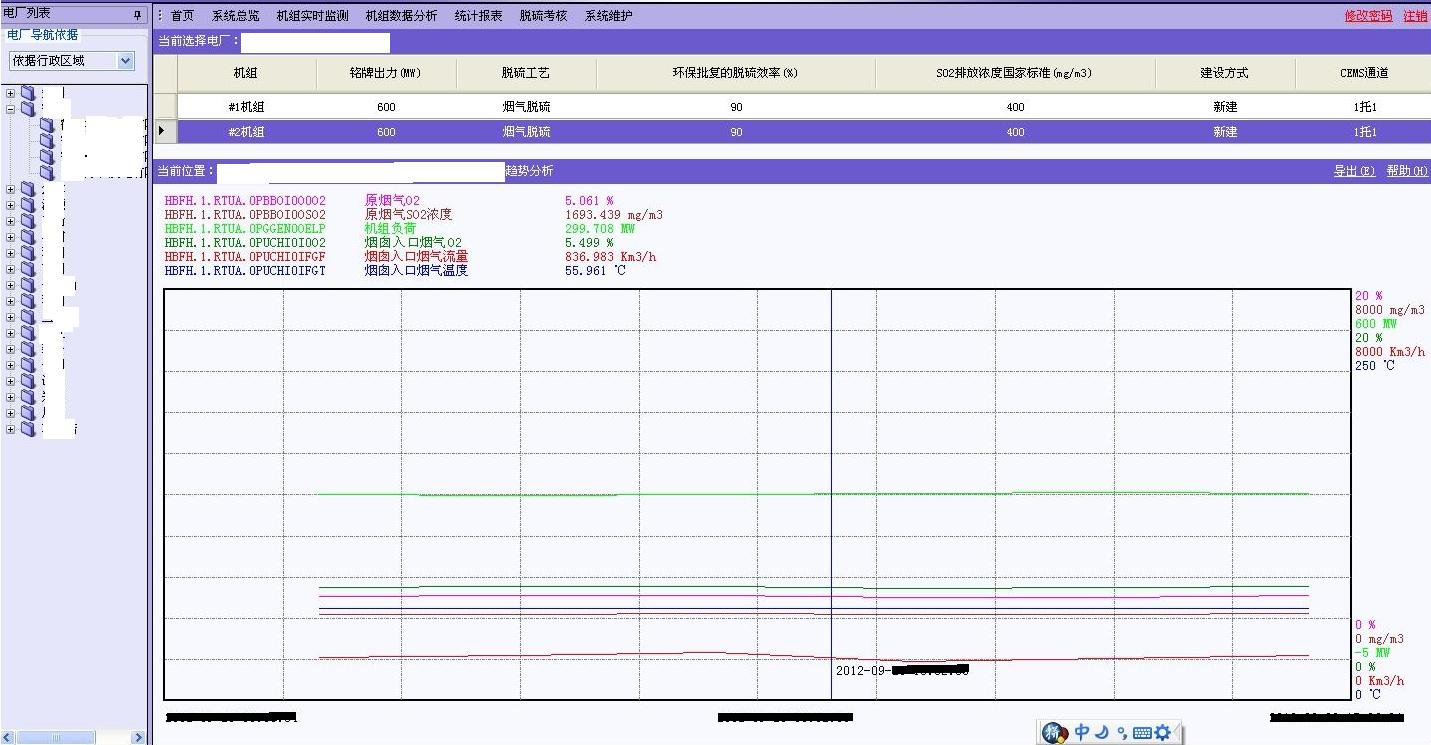Sort by 环保批复的脱硫效率(%) column header
The width and height of the screenshot is (1431, 745).
735,73
